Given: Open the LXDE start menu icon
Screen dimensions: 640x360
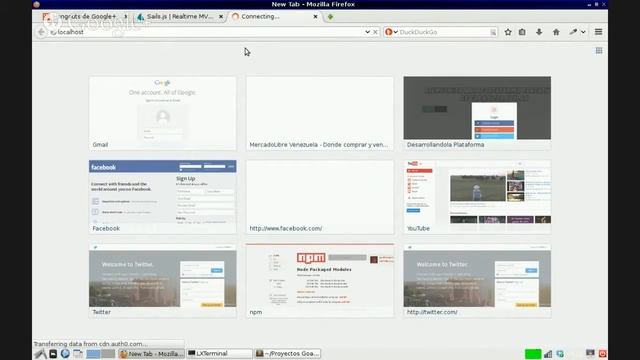Looking at the screenshot, I should point(40,353).
